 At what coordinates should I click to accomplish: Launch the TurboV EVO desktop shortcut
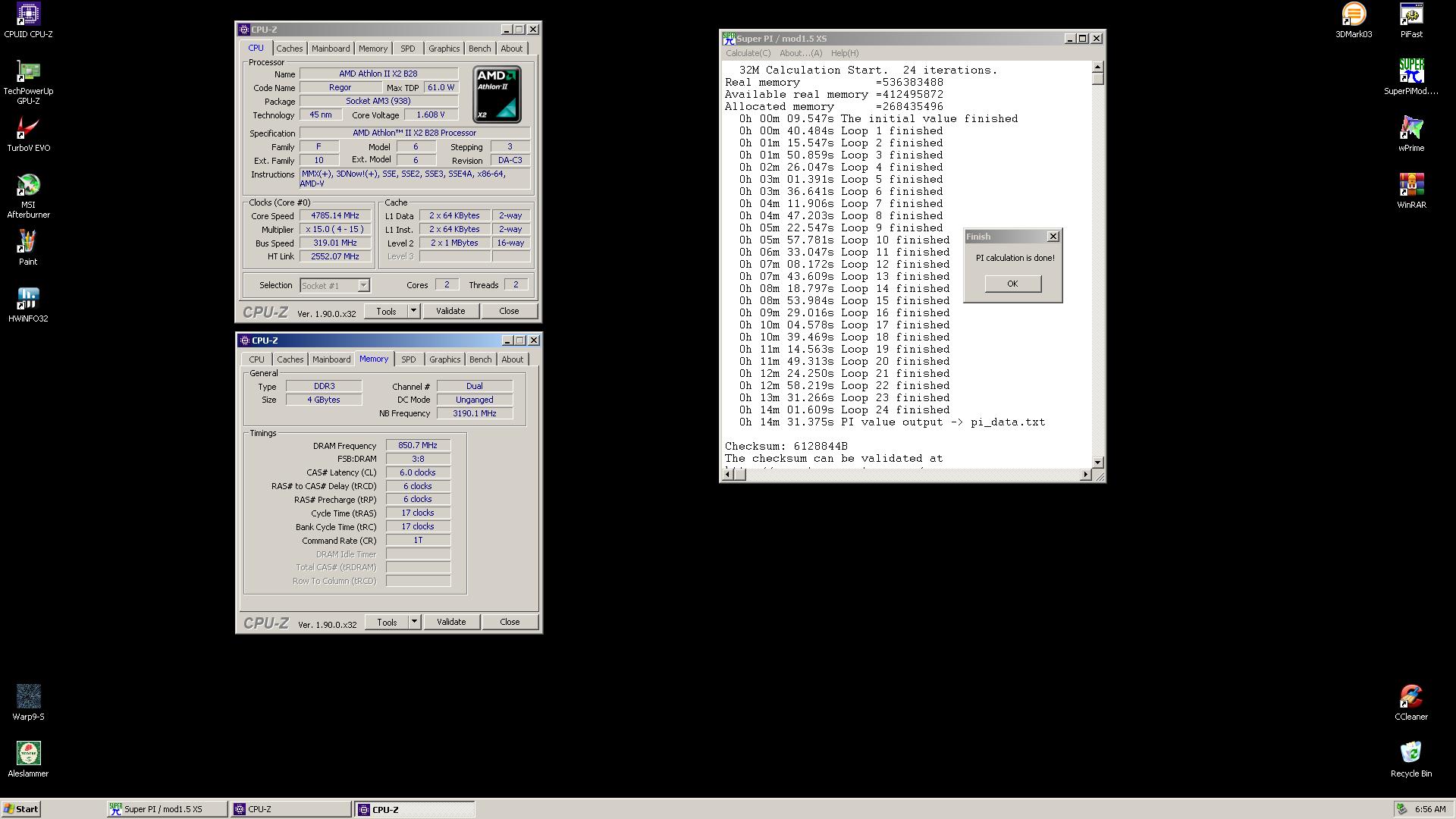[28, 134]
